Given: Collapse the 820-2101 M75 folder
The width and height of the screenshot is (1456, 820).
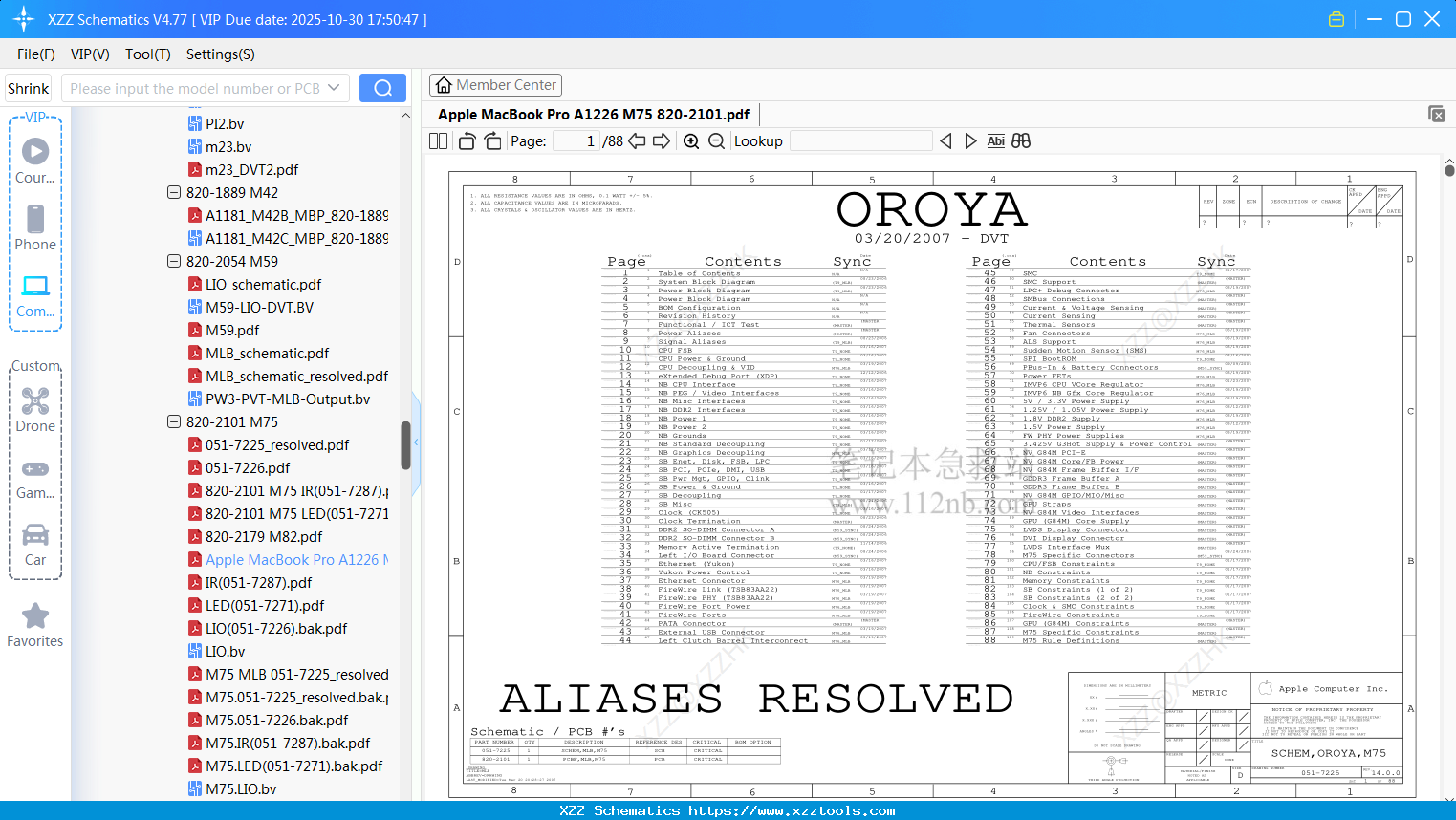Looking at the screenshot, I should pos(174,421).
